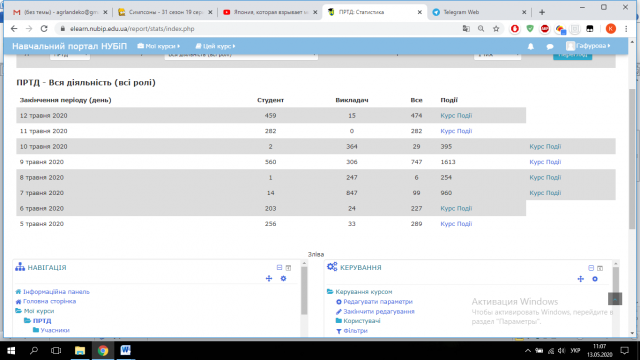Reload the current page

pos(44,29)
